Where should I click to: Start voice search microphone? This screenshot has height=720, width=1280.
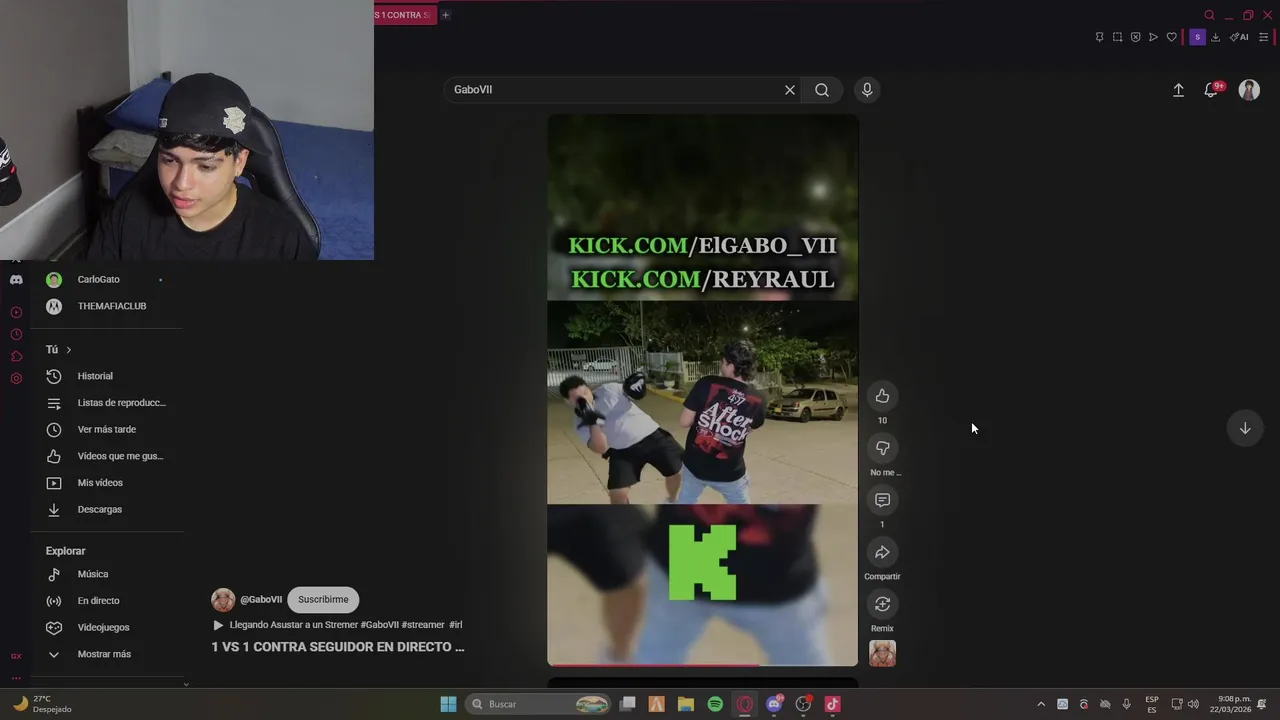(x=867, y=90)
